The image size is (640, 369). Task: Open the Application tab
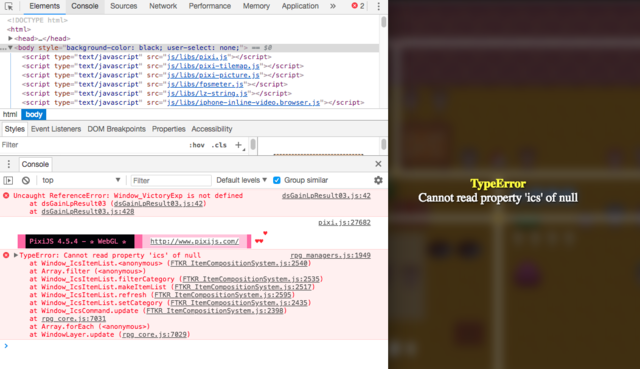[300, 6]
